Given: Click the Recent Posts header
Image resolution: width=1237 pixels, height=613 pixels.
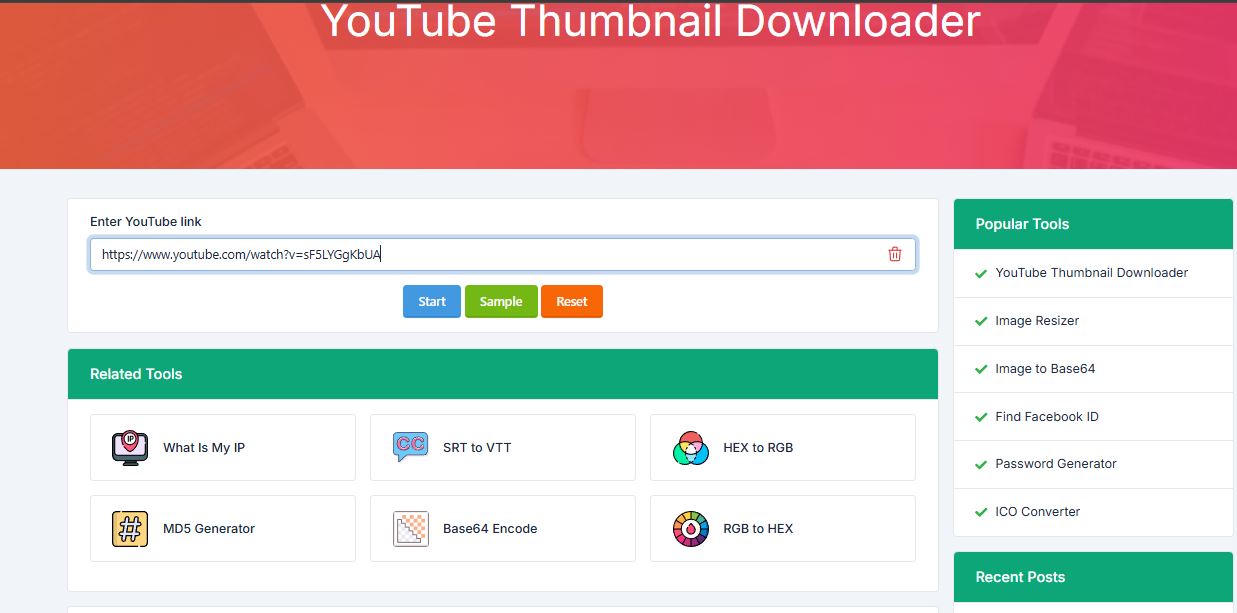Looking at the screenshot, I should [1093, 577].
